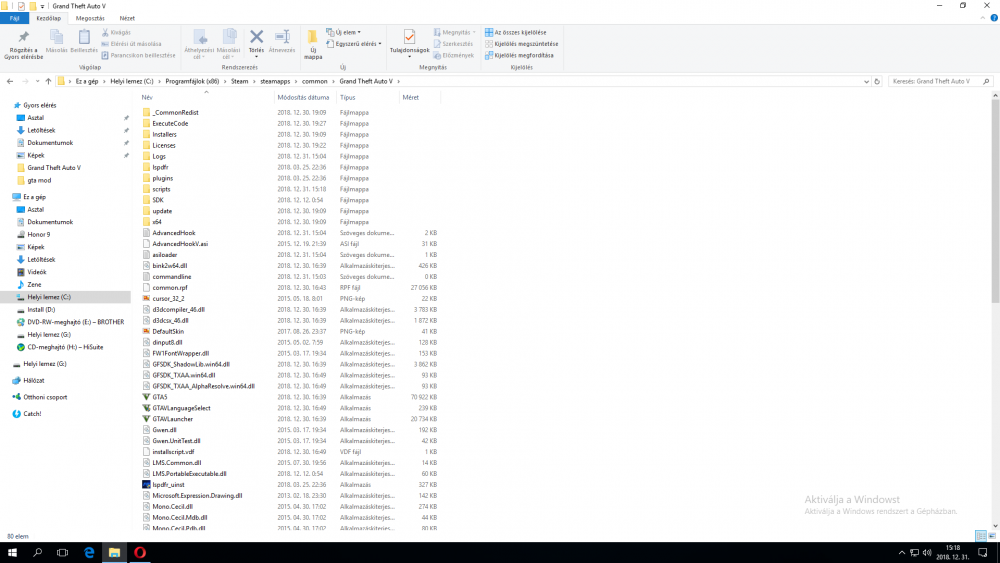This screenshot has width=1000, height=563.
Task: Open the address bar history dropdown
Action: (866, 82)
